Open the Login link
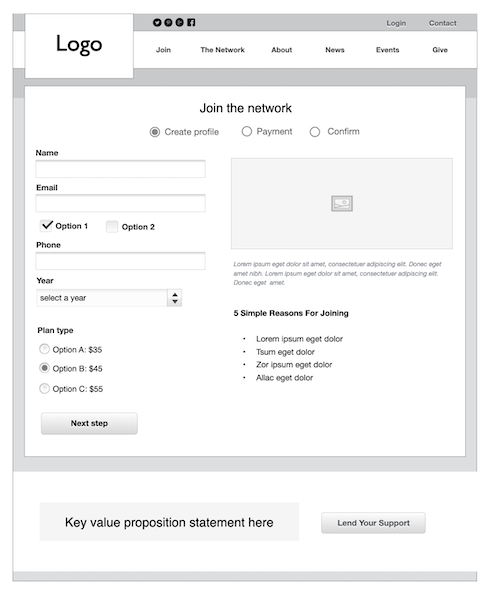The width and height of the screenshot is (500, 594). [x=396, y=23]
